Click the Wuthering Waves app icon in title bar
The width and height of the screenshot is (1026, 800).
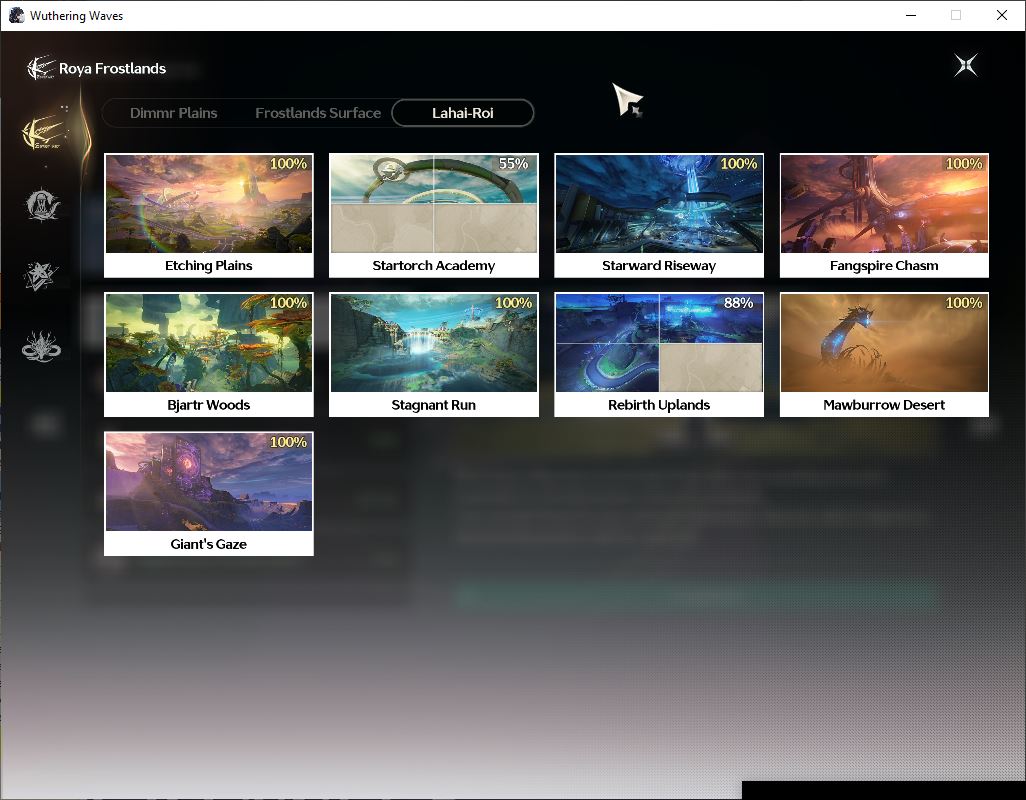tap(16, 15)
